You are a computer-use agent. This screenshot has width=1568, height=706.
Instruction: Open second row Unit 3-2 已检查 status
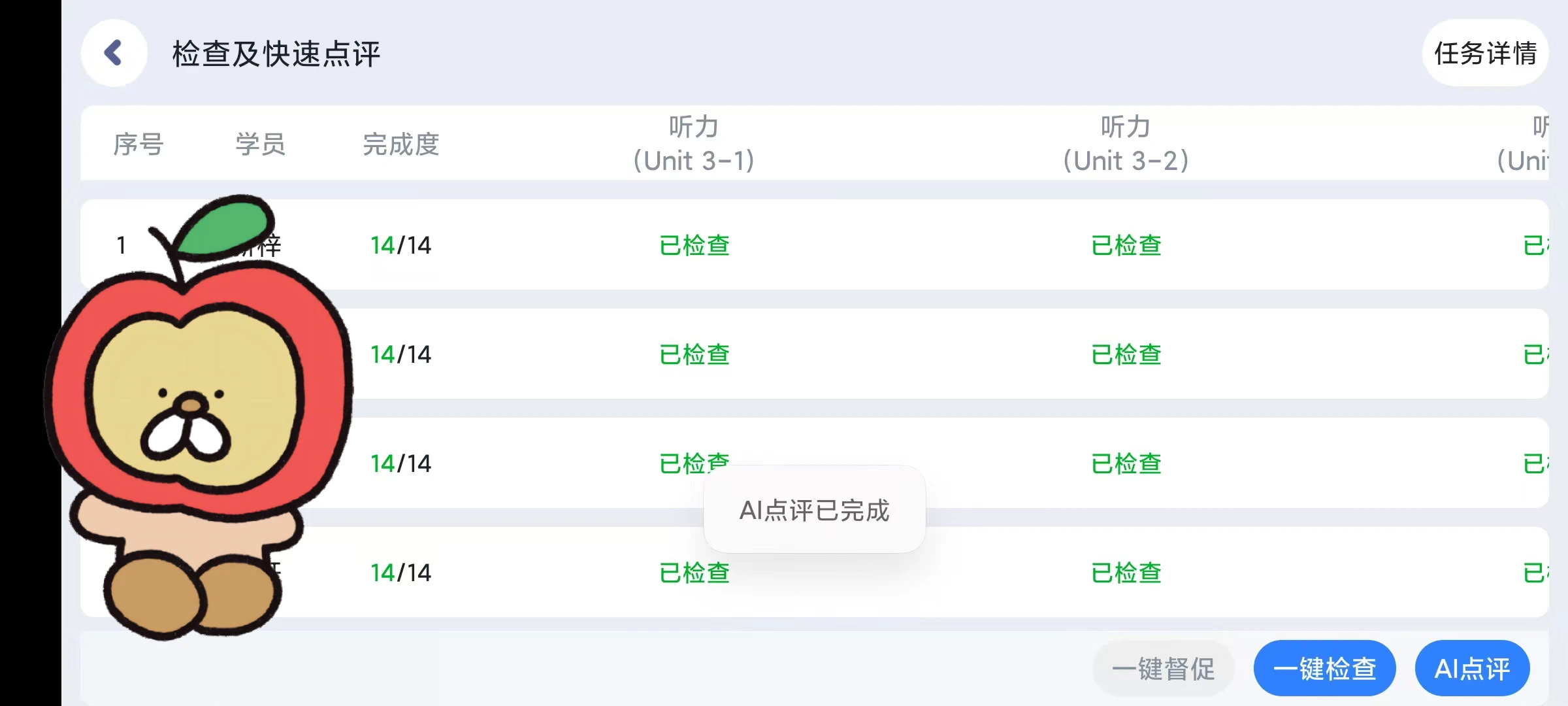(1126, 355)
